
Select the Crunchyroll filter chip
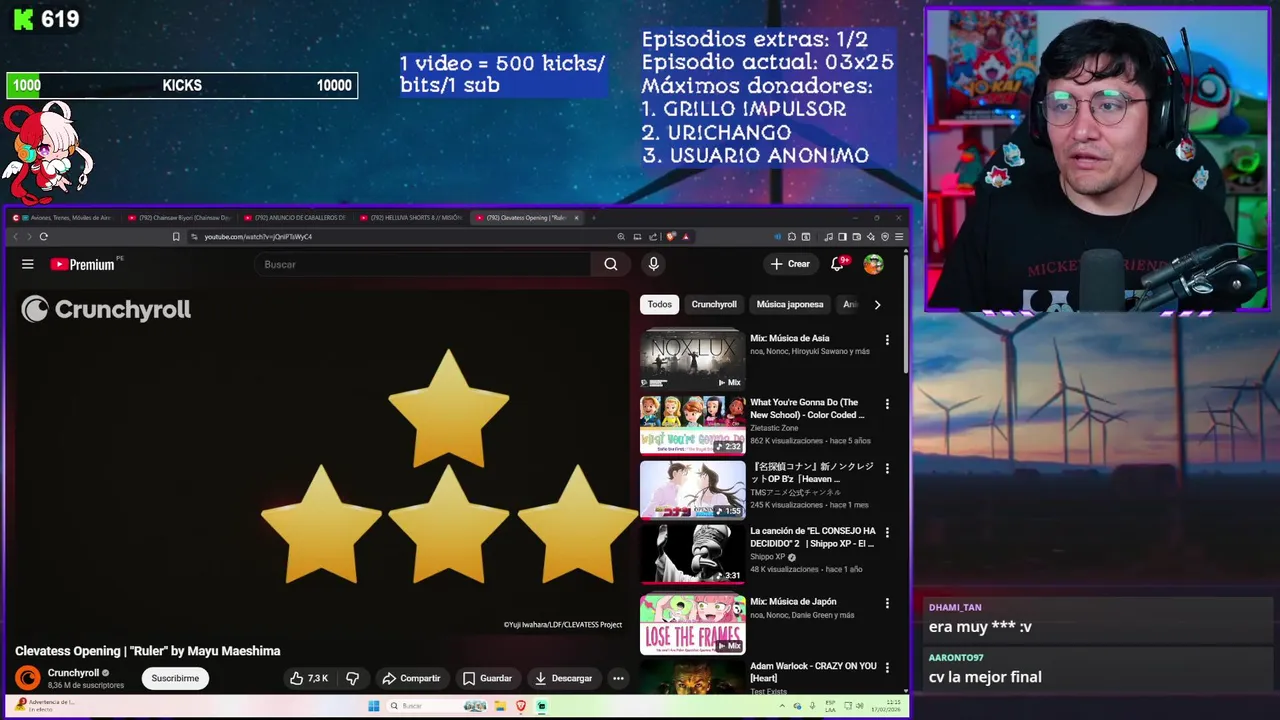[714, 304]
